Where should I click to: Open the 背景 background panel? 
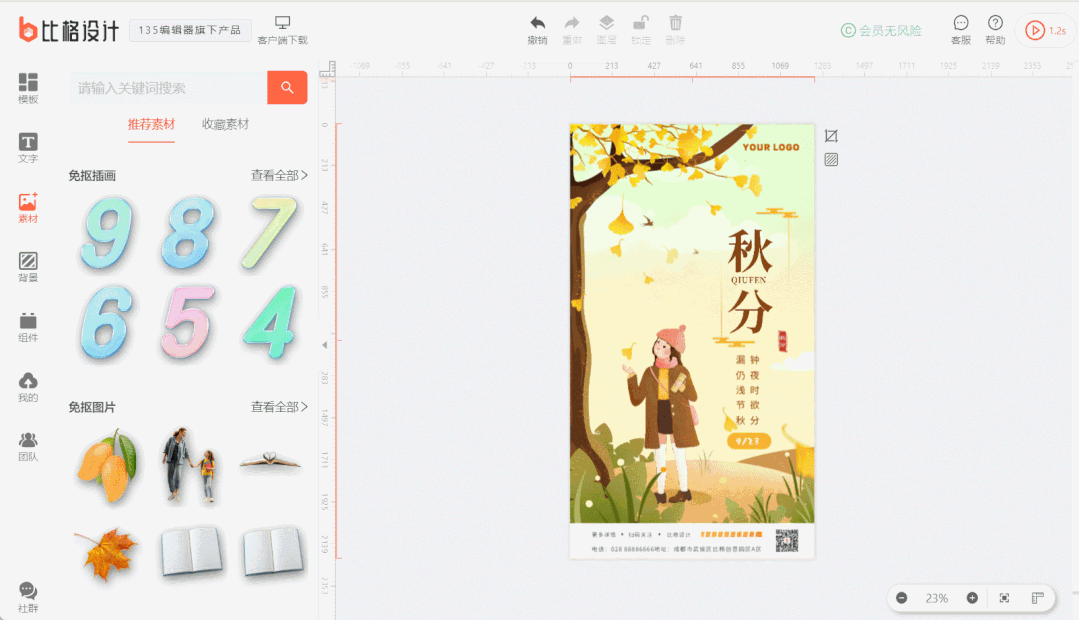28,267
